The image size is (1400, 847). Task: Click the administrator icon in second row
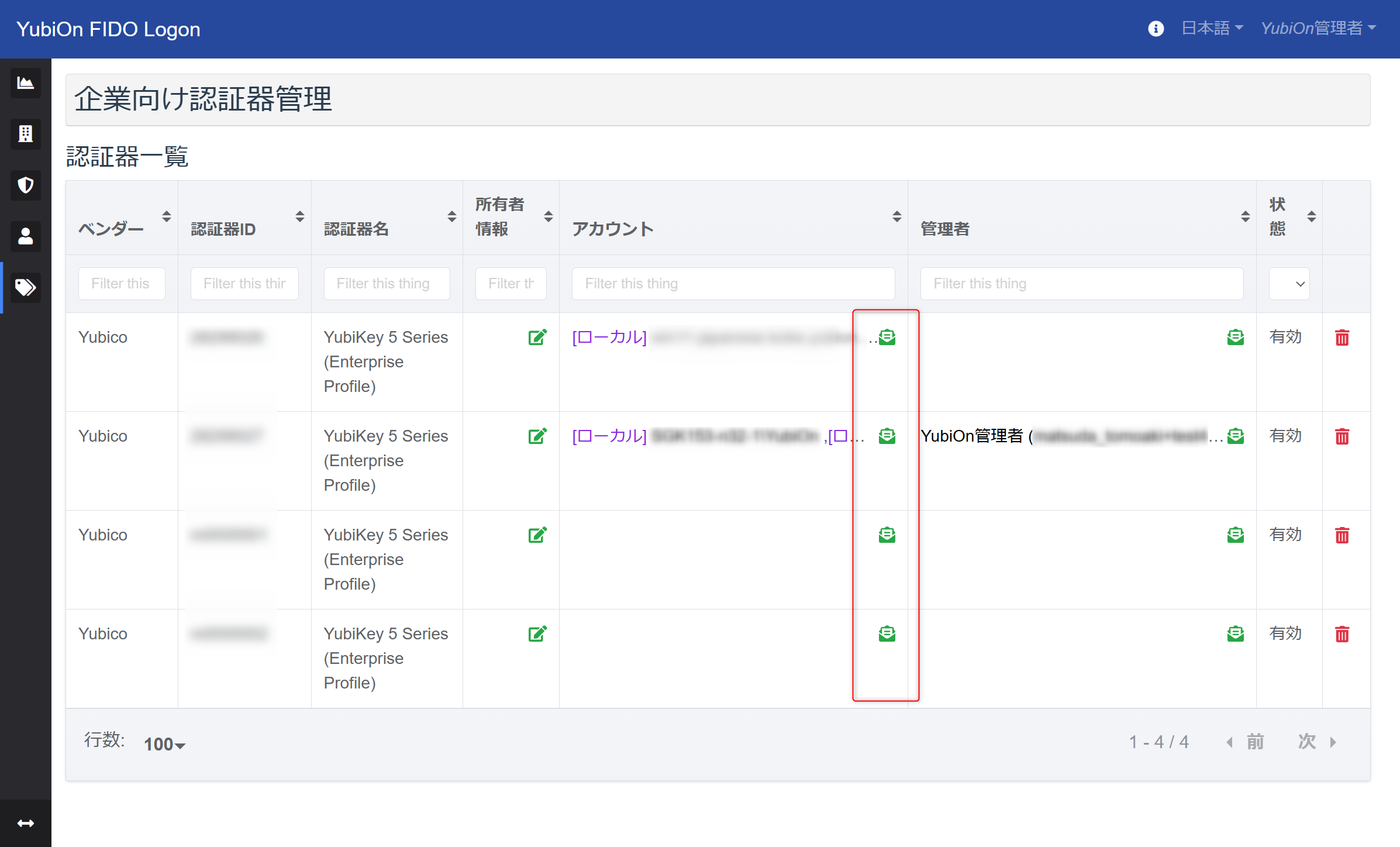click(1235, 436)
